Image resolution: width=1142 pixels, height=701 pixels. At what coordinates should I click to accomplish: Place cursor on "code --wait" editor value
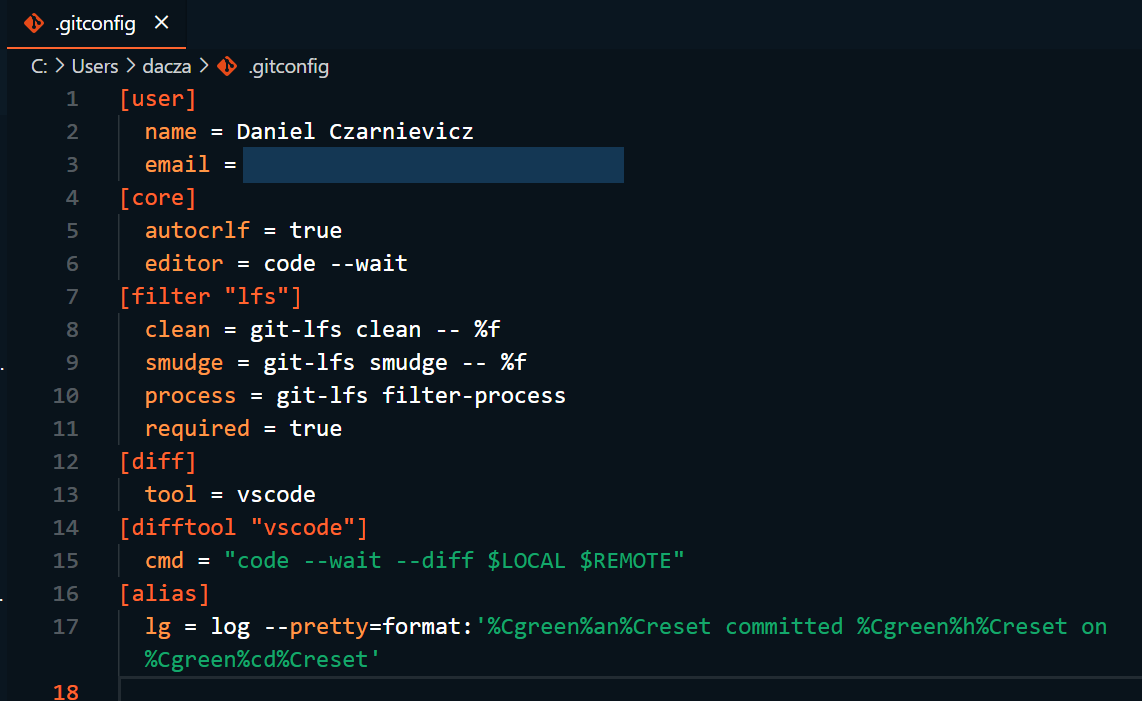point(335,264)
